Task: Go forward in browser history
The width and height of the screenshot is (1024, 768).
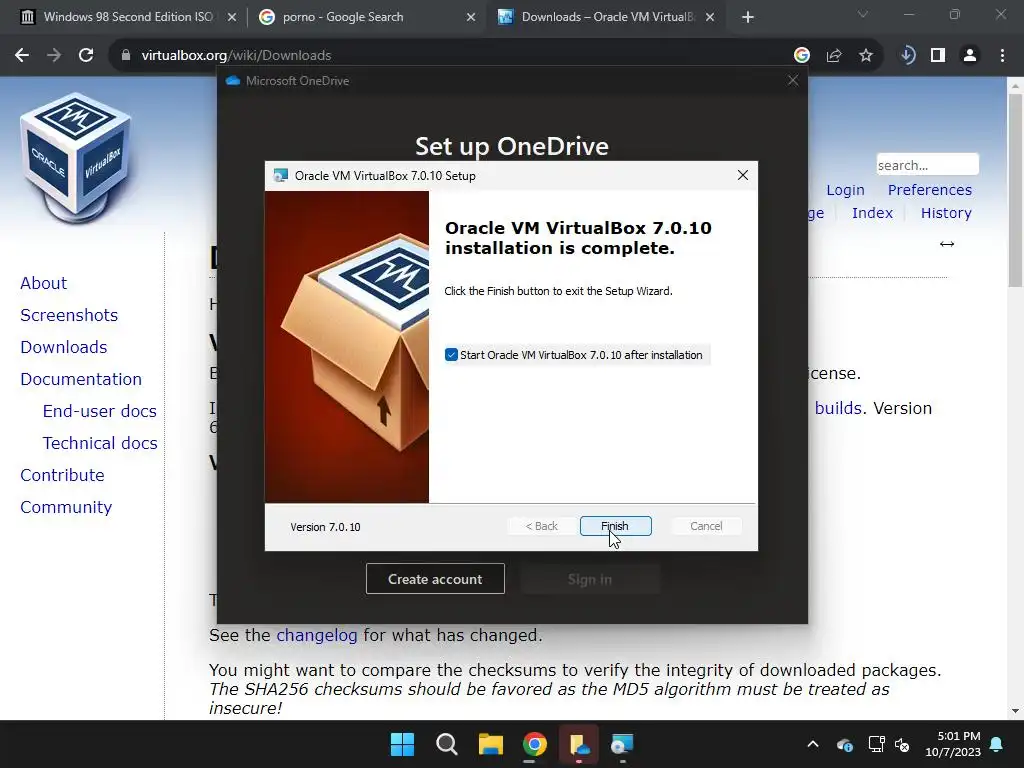Action: click(54, 56)
